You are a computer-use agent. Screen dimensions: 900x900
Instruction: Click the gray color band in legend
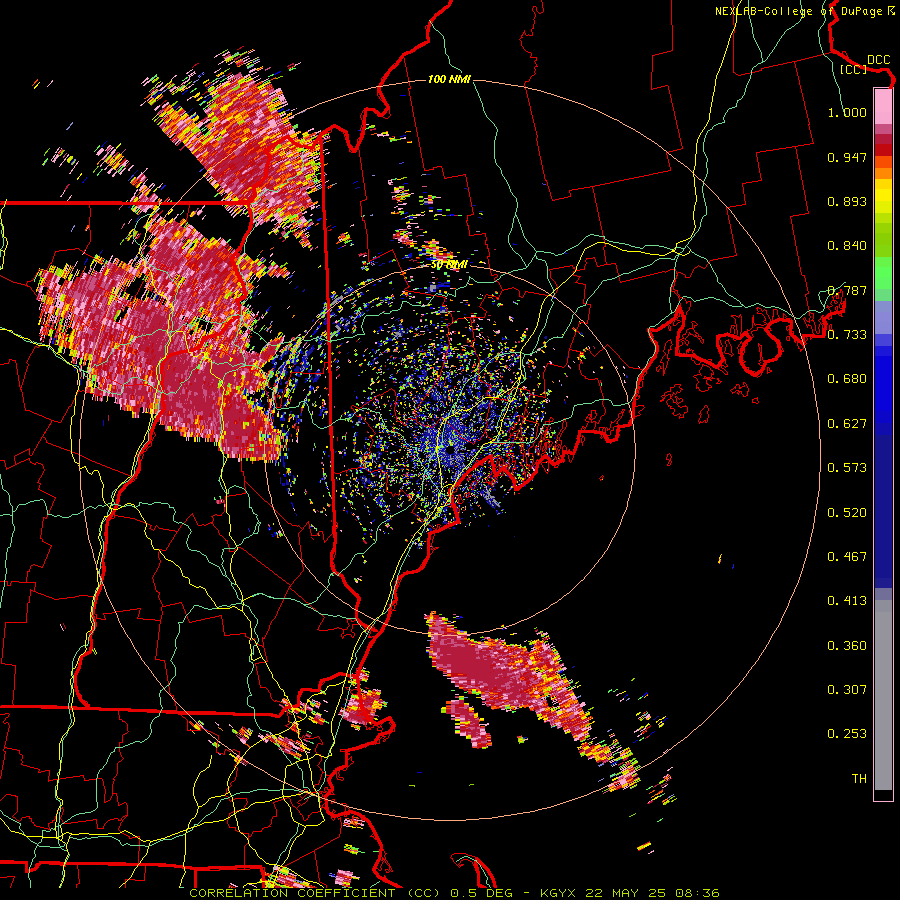pos(883,695)
